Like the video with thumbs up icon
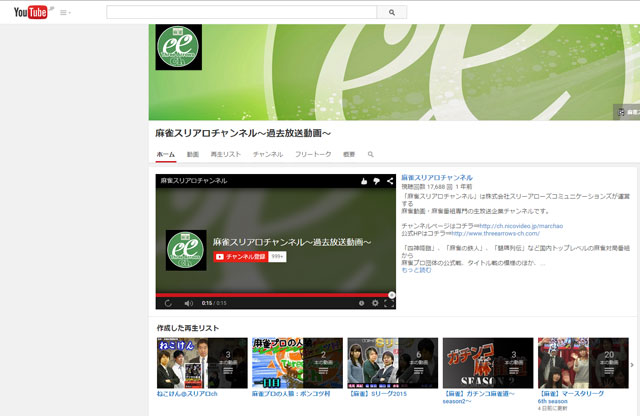This screenshot has width=640, height=416. (363, 181)
